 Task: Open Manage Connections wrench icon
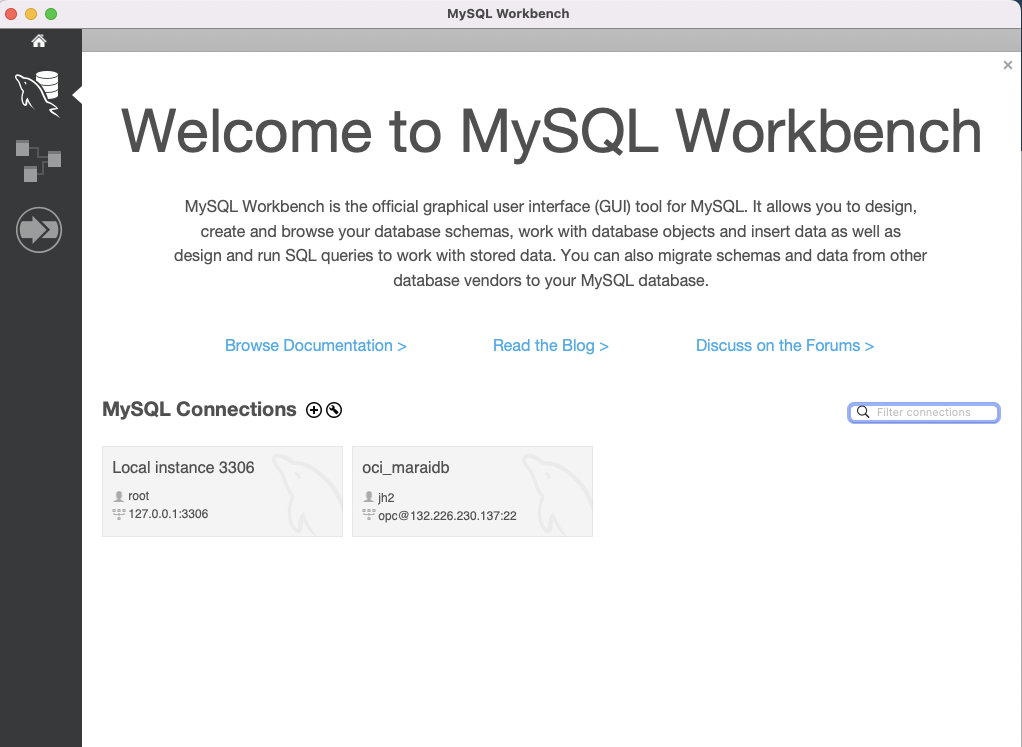334,410
